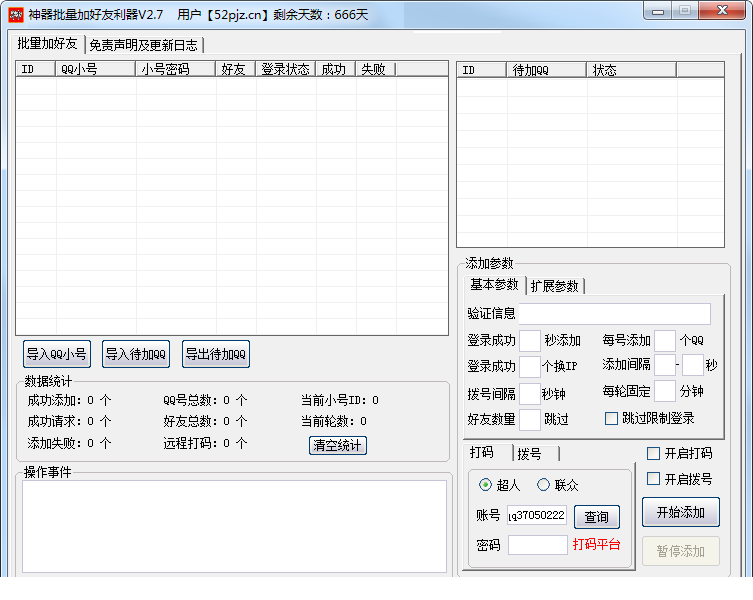Toggle the 开启拨号 checkbox

pos(680,479)
